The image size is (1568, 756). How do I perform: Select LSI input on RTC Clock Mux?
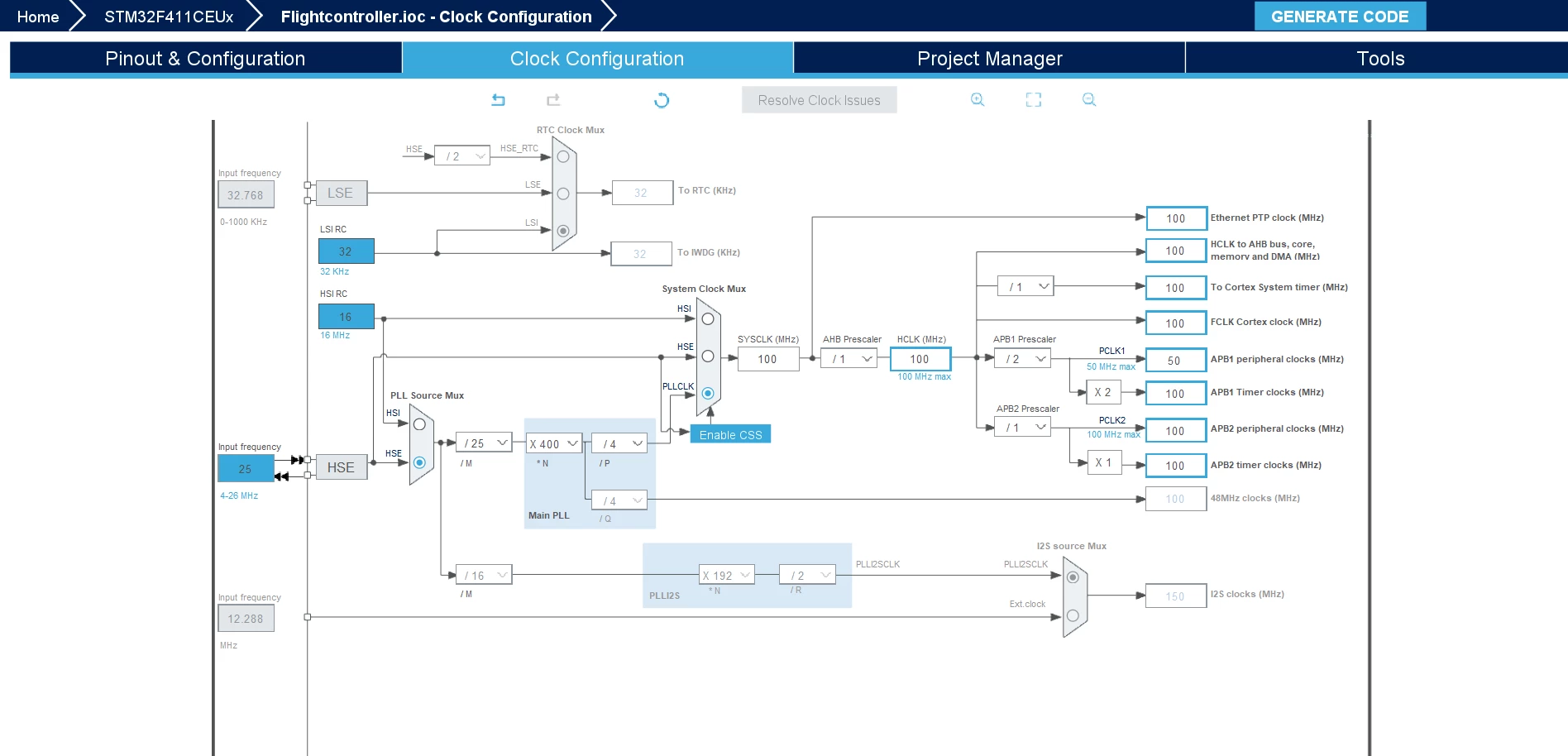coord(563,231)
